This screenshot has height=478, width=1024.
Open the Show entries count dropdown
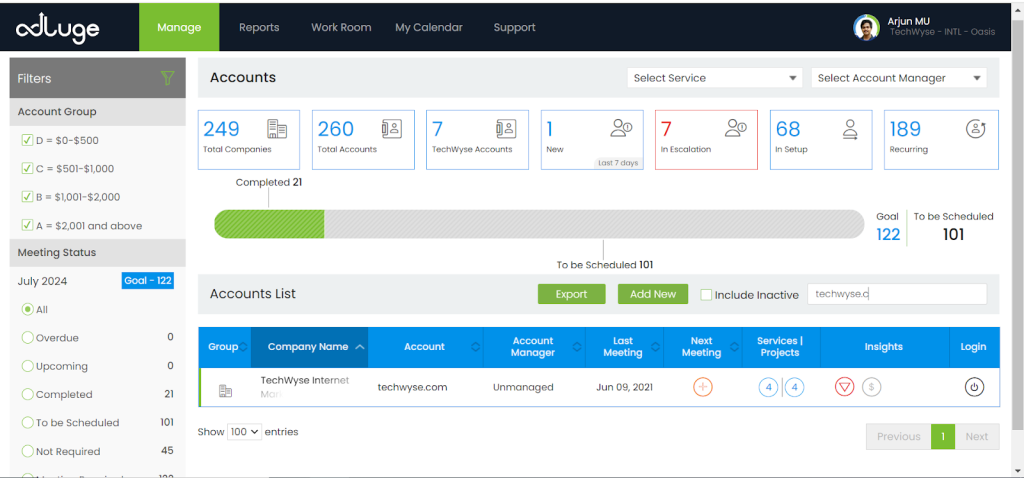(x=243, y=432)
